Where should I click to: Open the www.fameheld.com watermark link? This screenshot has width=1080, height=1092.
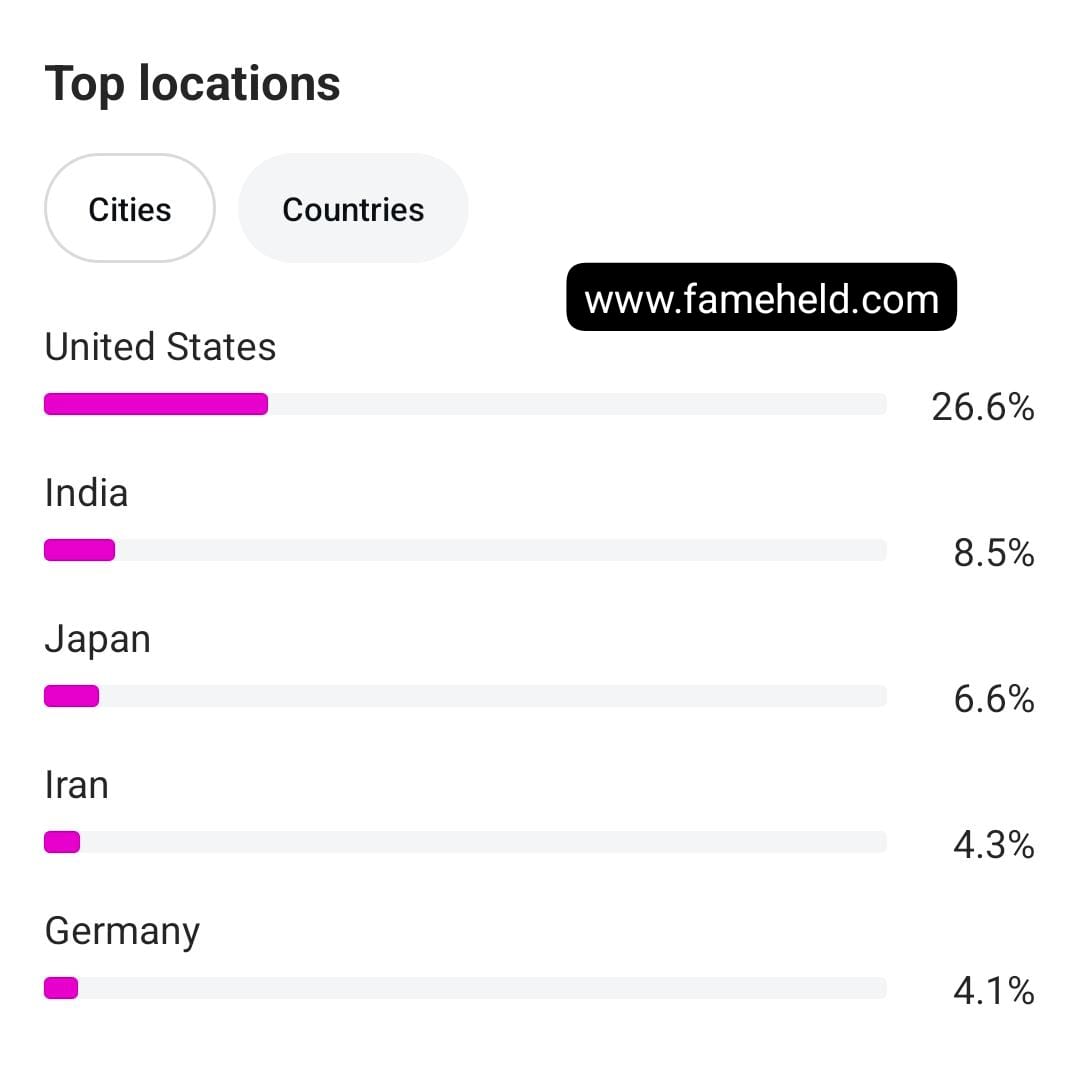pyautogui.click(x=761, y=298)
